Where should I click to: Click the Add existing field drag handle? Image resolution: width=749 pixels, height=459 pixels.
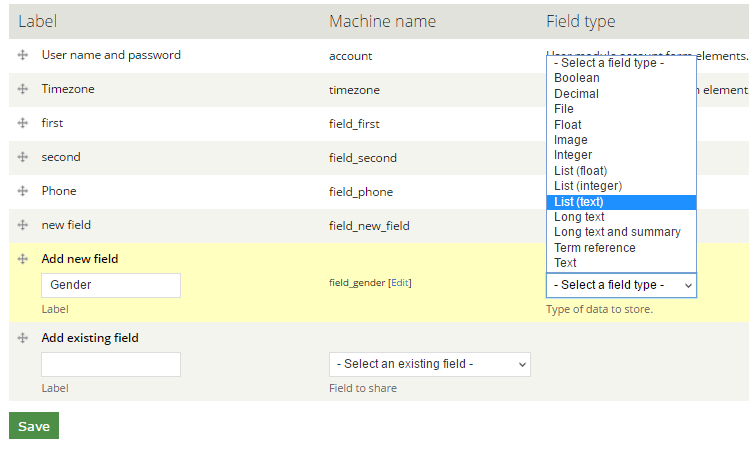pos(22,338)
